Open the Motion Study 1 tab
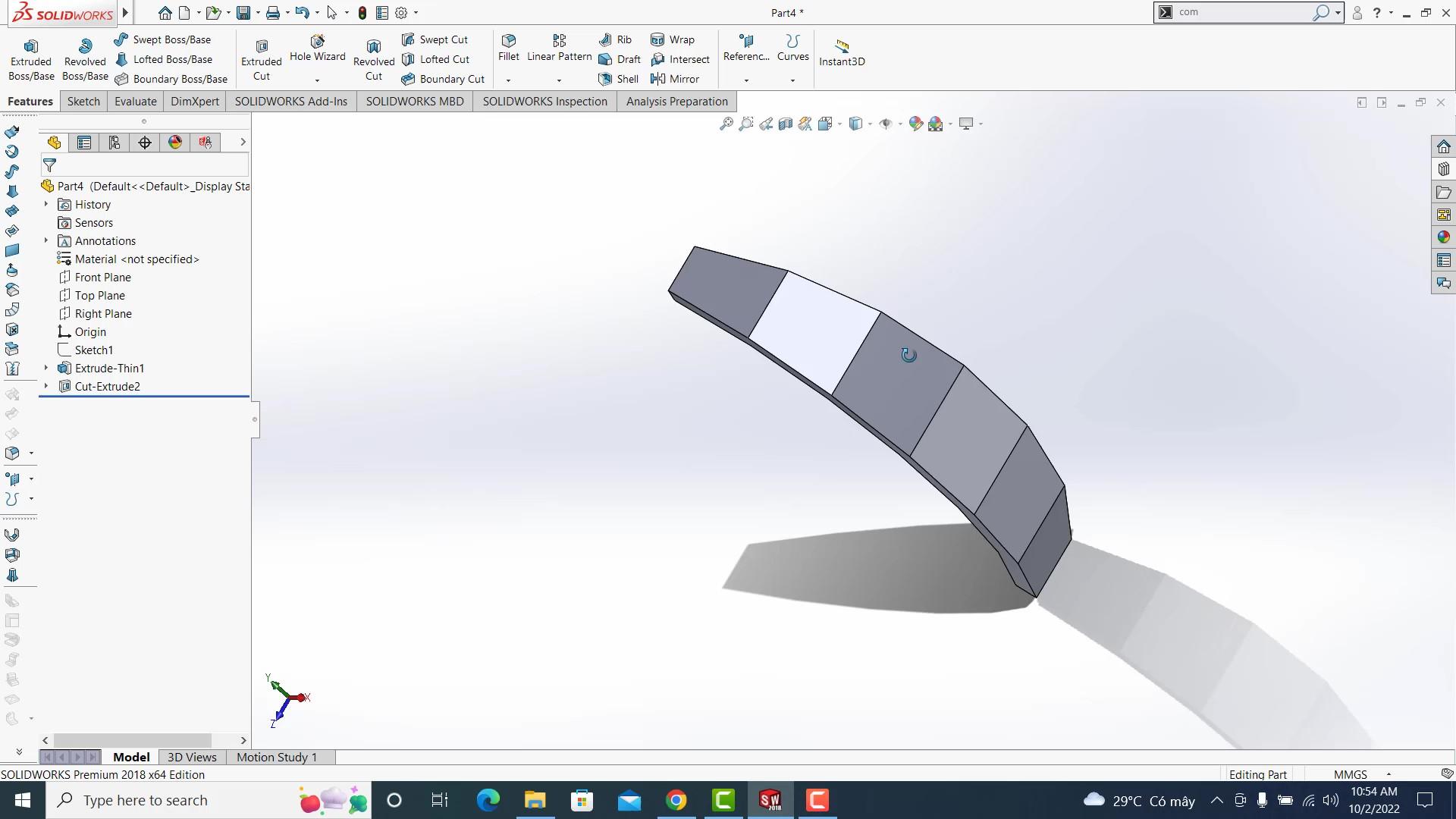The height and width of the screenshot is (819, 1456). tap(276, 757)
